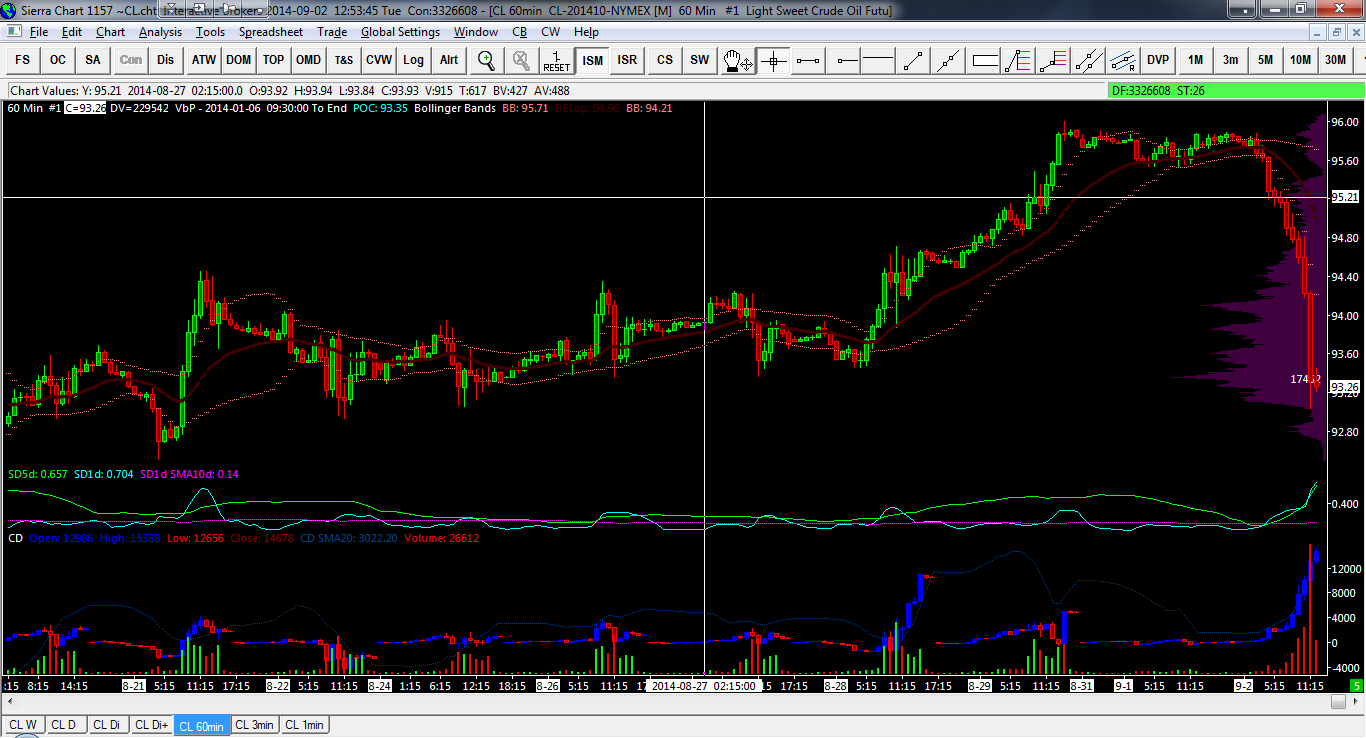Click the FS toolbar button
Screen dimensions: 1366x738
point(22,60)
